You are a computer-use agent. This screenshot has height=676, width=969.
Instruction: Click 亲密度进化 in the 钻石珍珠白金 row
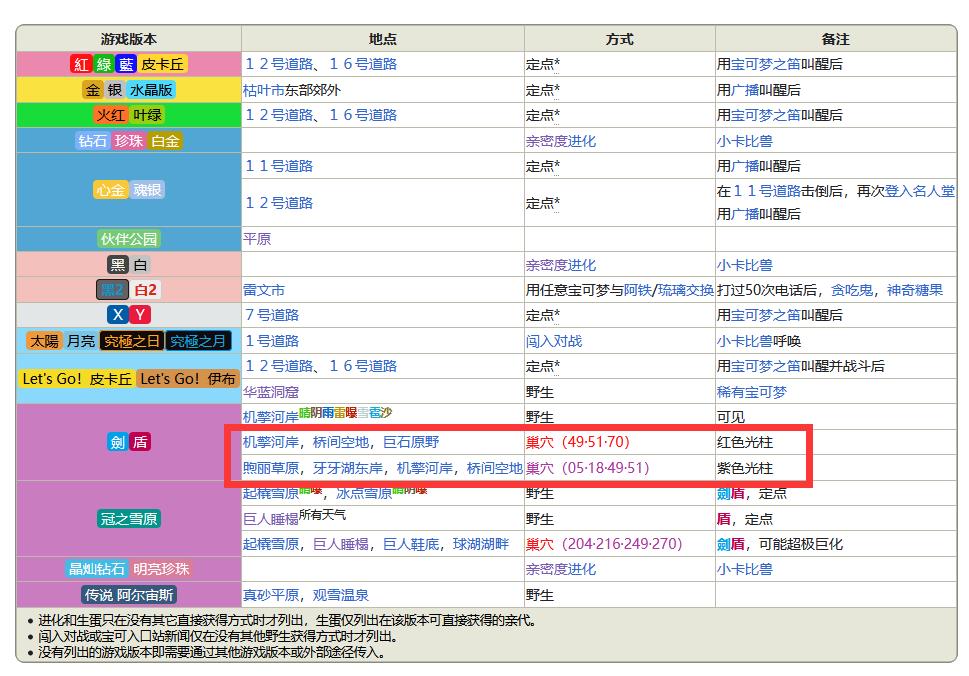(561, 141)
